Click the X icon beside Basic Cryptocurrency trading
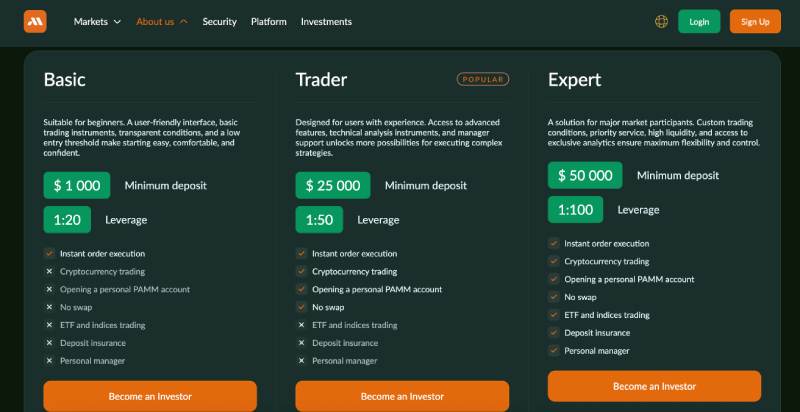The image size is (800, 412). [x=49, y=272]
